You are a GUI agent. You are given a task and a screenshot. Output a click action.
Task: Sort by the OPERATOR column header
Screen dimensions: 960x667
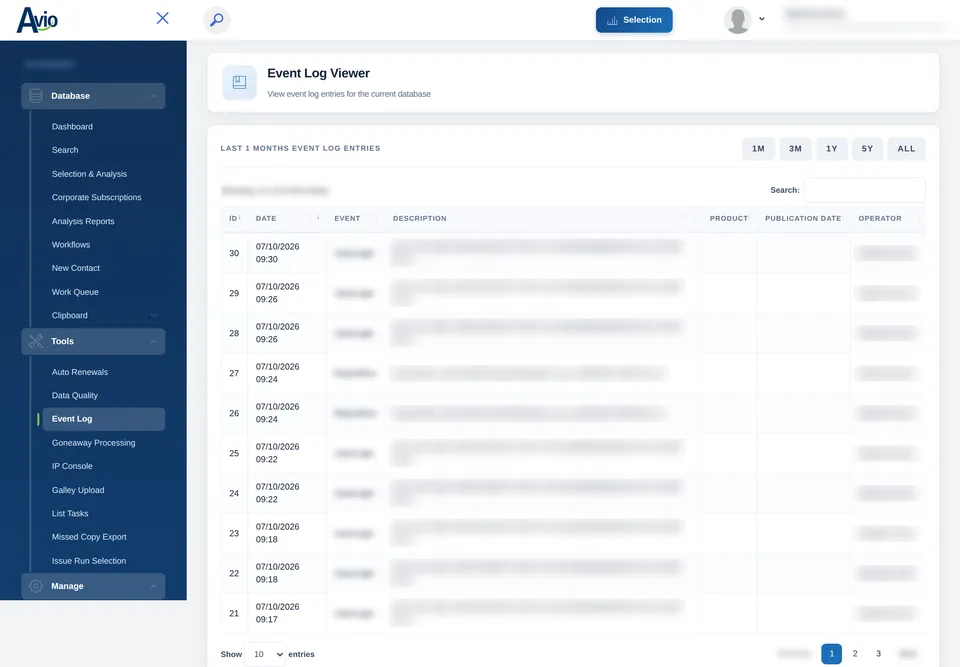[x=888, y=219]
